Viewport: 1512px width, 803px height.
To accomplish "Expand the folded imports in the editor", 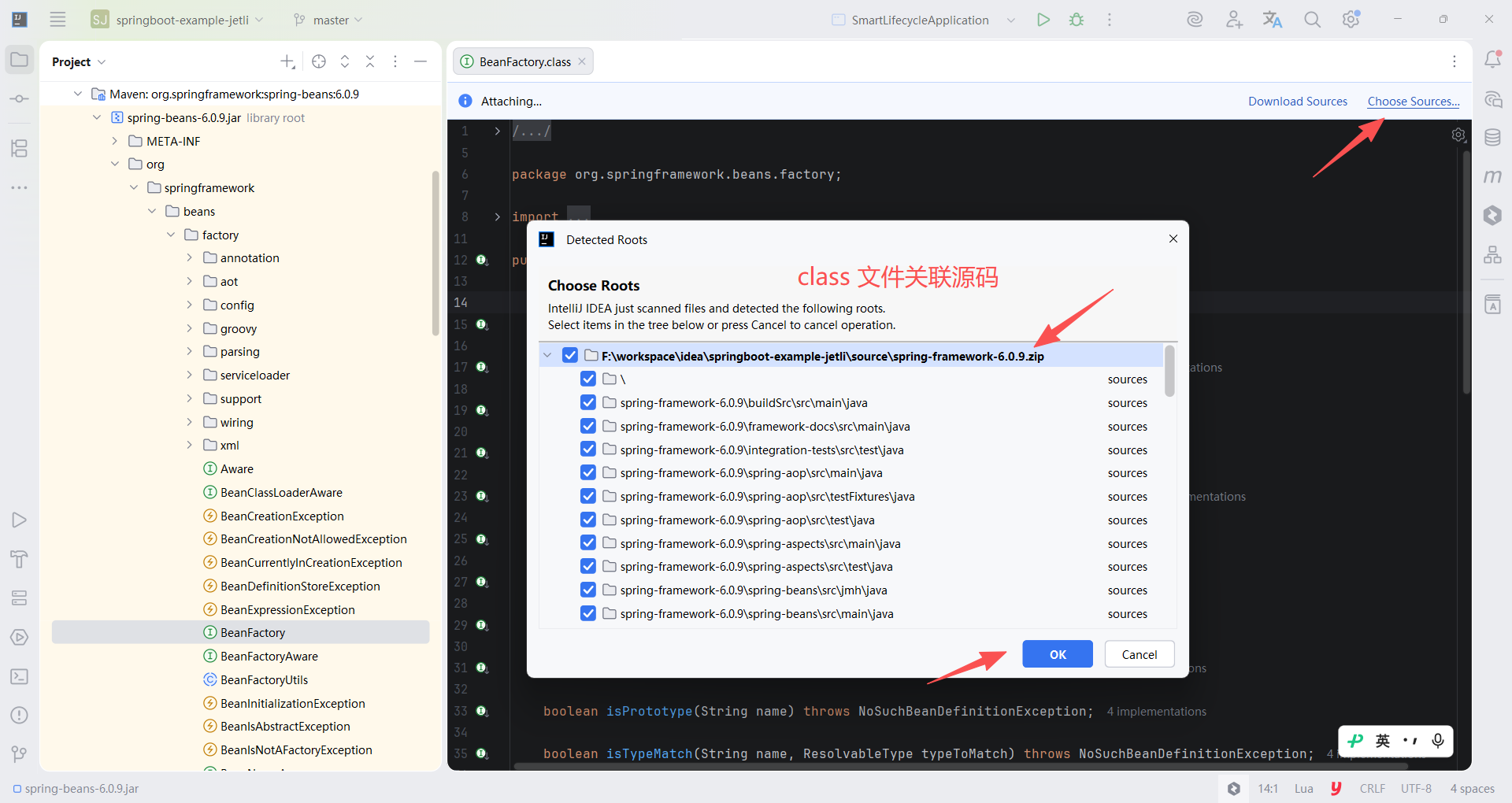I will pyautogui.click(x=497, y=216).
